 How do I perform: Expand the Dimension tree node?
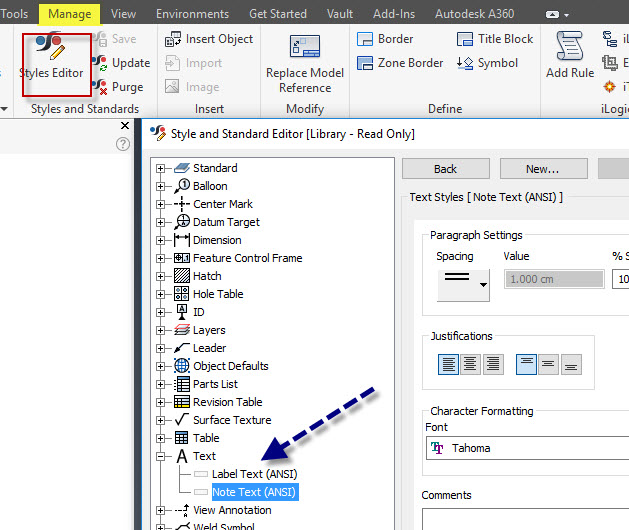pyautogui.click(x=160, y=240)
